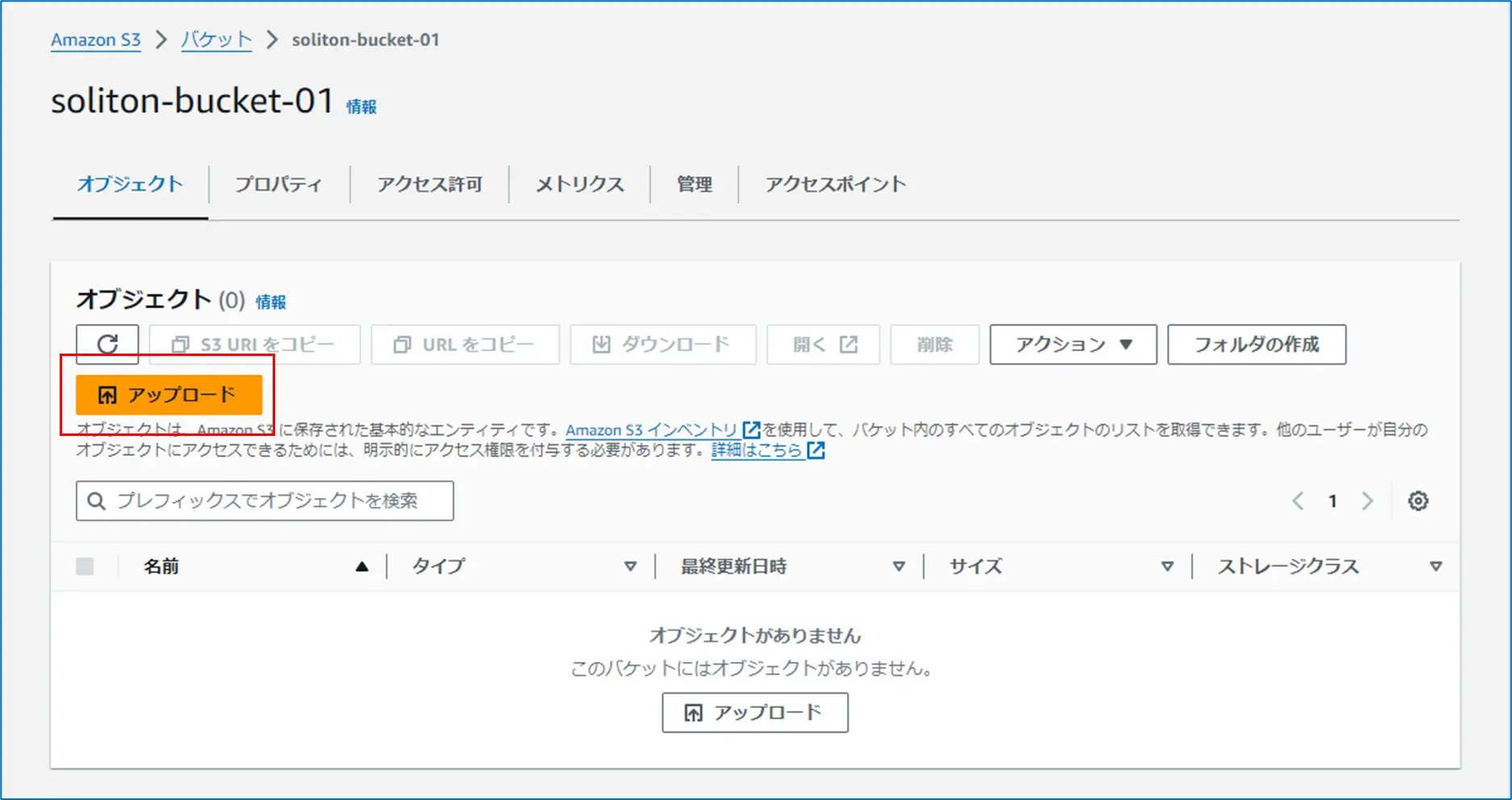Switch to the プロパティ tab
This screenshot has width=1512, height=800.
coord(278,185)
